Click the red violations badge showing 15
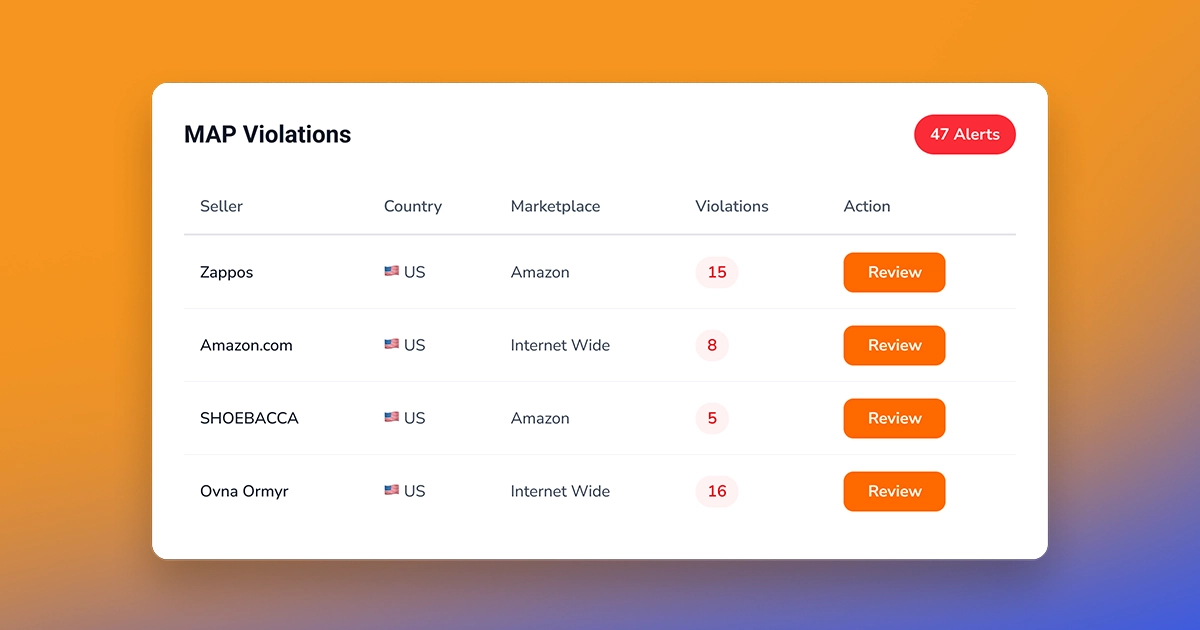 pos(717,272)
